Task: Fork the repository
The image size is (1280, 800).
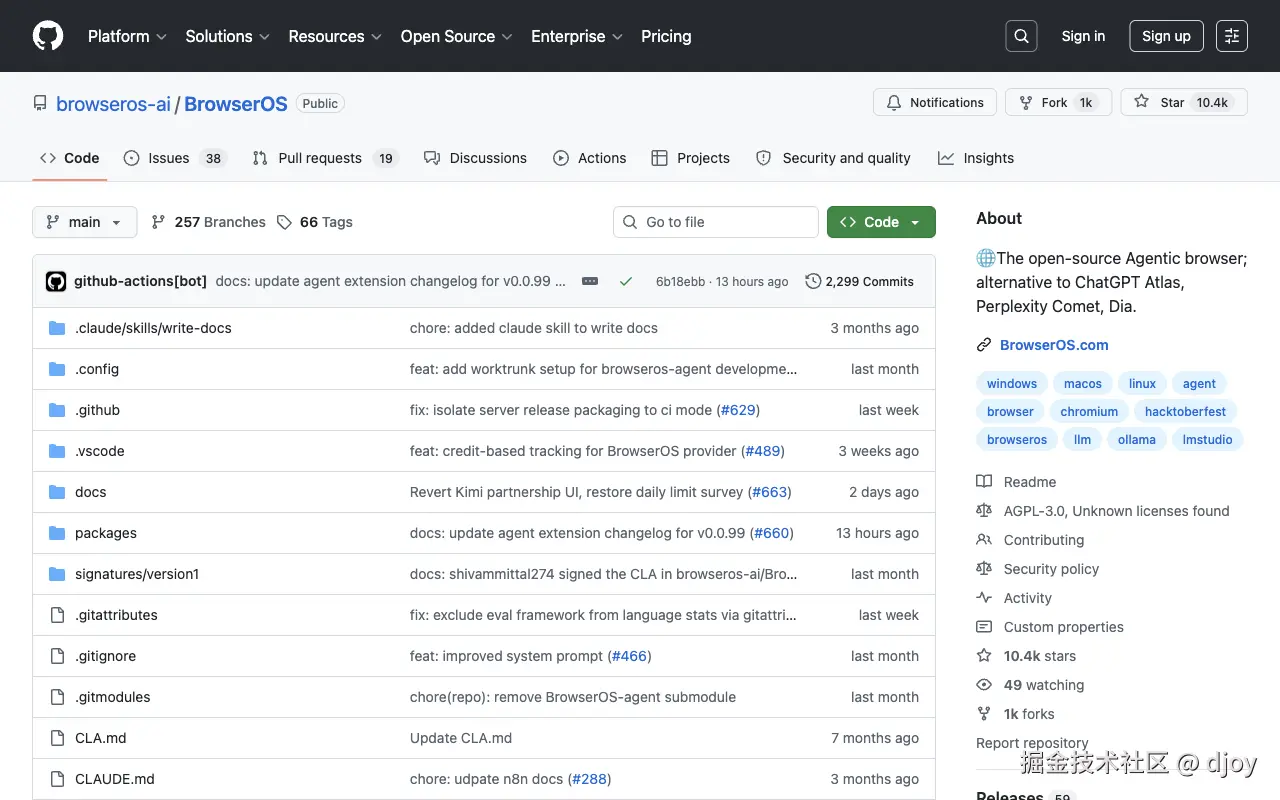Action: coord(1057,102)
